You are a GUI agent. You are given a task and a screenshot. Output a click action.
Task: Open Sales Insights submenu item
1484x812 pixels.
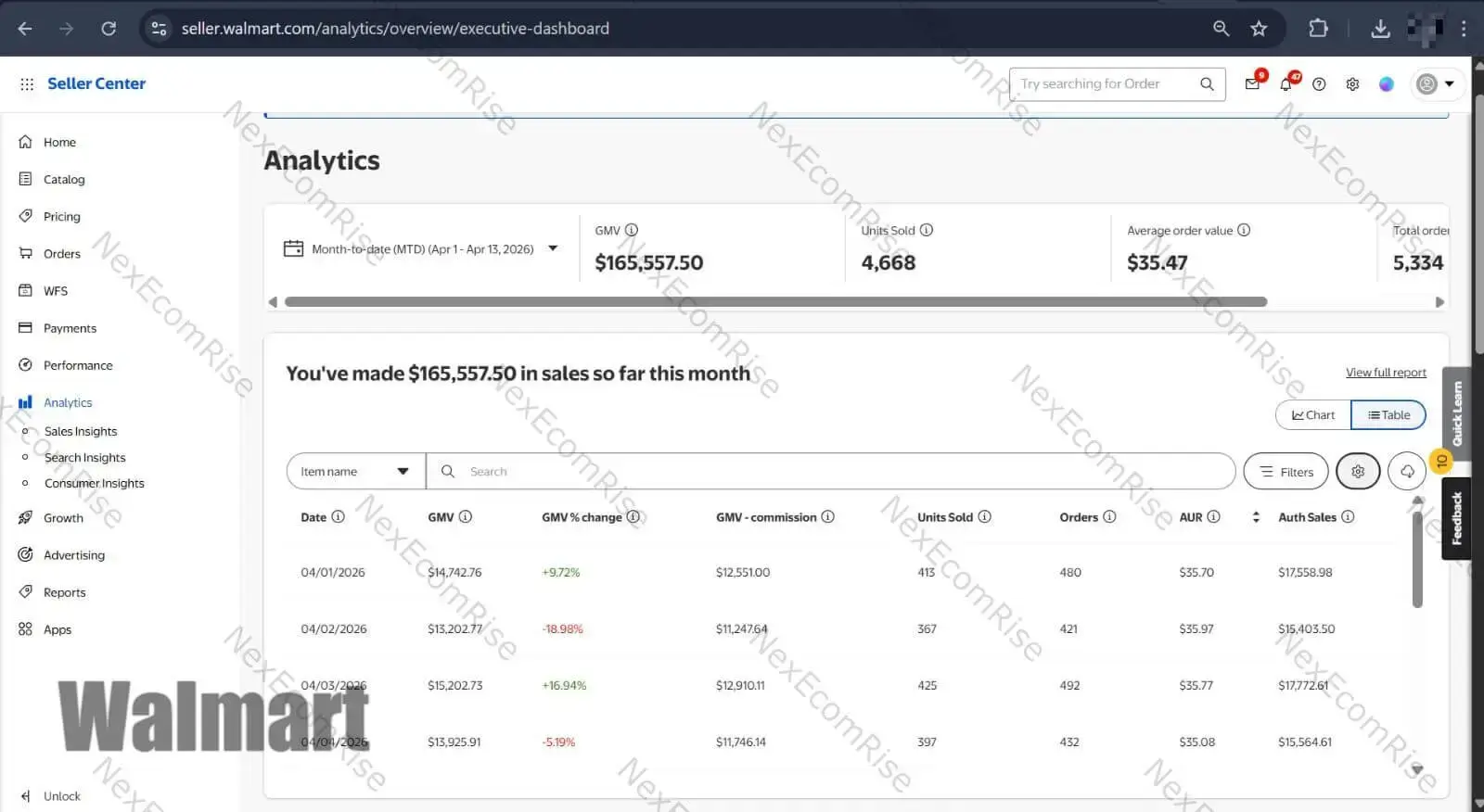[81, 431]
